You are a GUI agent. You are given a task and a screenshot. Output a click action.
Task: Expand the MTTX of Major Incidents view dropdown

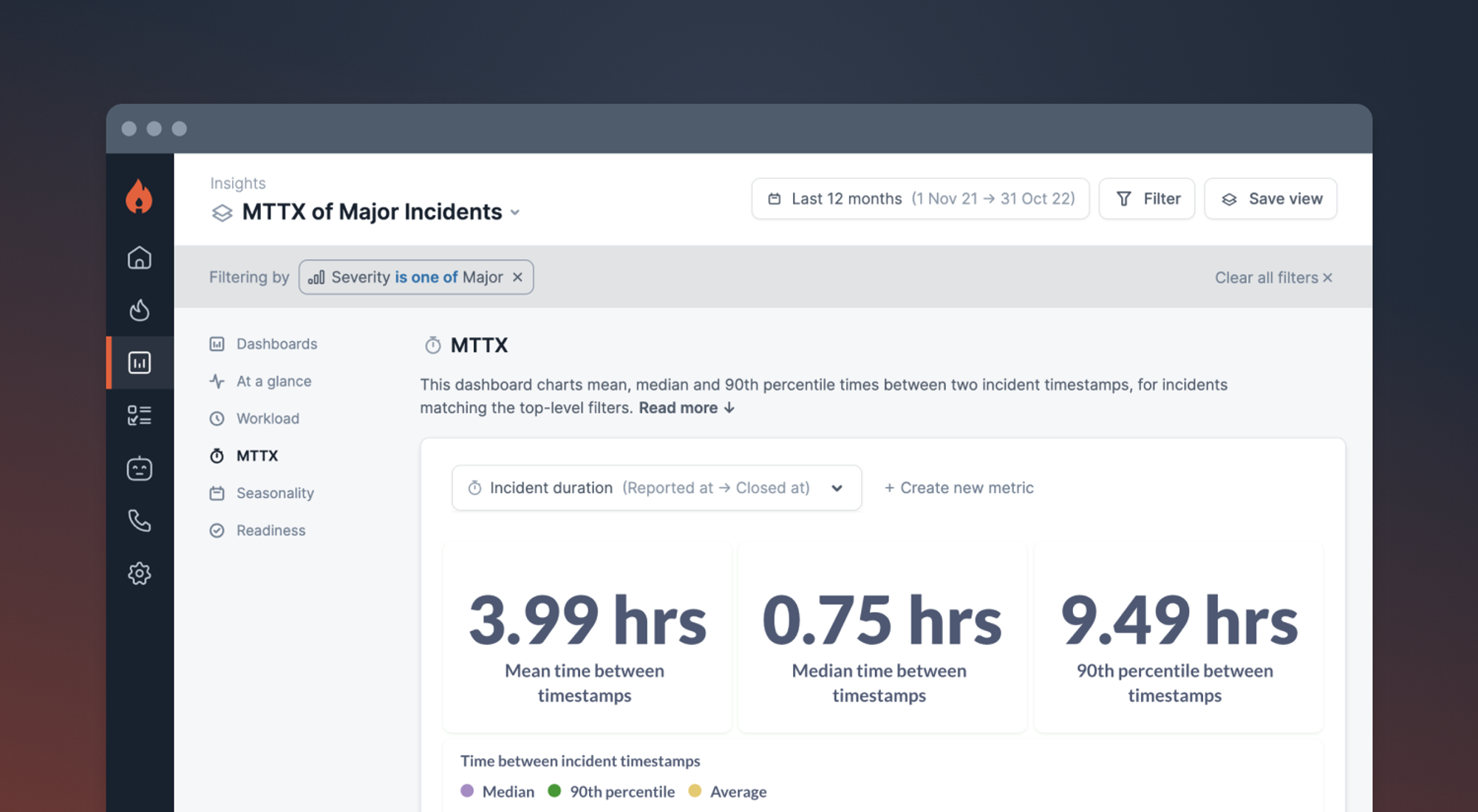click(x=515, y=213)
